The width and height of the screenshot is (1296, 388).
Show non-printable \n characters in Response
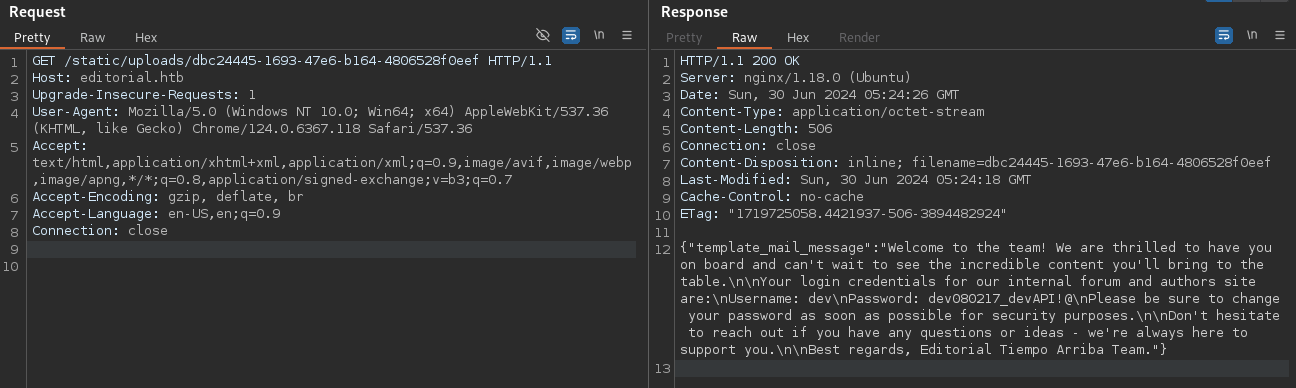click(1252, 35)
